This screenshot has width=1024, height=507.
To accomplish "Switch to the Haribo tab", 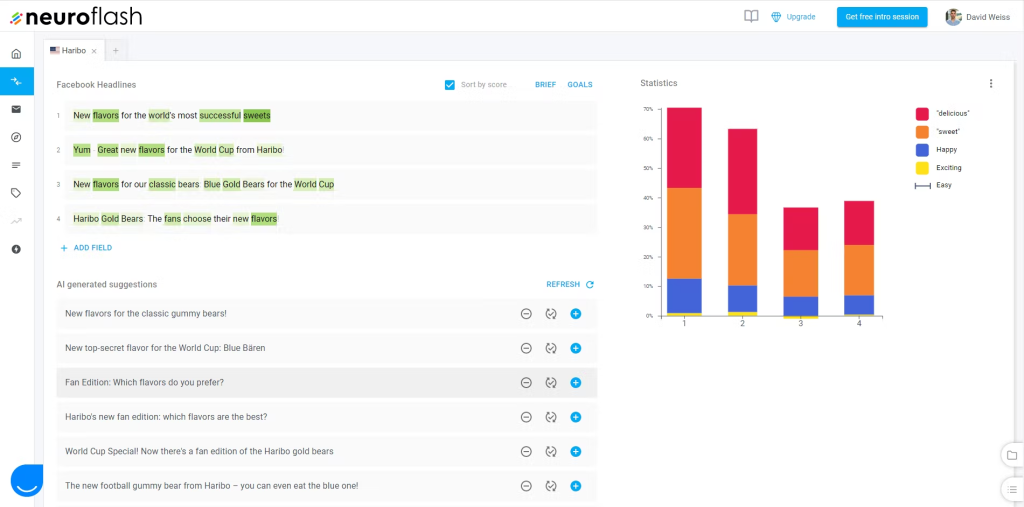I will pyautogui.click(x=70, y=50).
